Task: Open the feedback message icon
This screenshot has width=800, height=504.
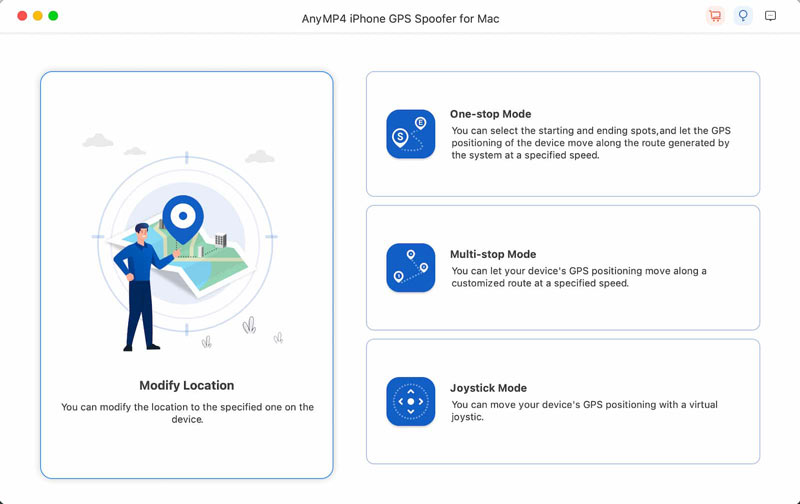Action: click(770, 16)
